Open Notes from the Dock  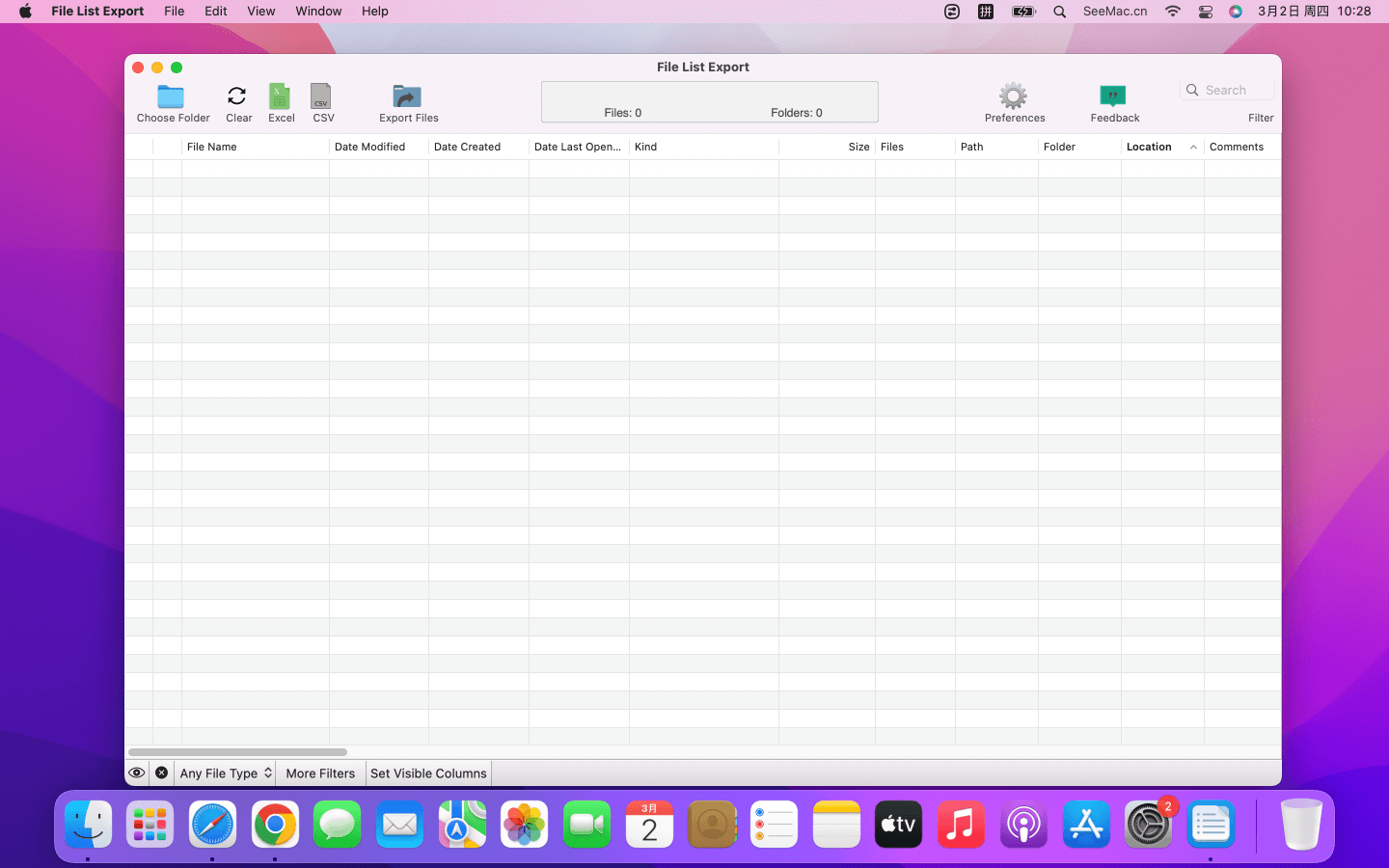pyautogui.click(x=836, y=825)
